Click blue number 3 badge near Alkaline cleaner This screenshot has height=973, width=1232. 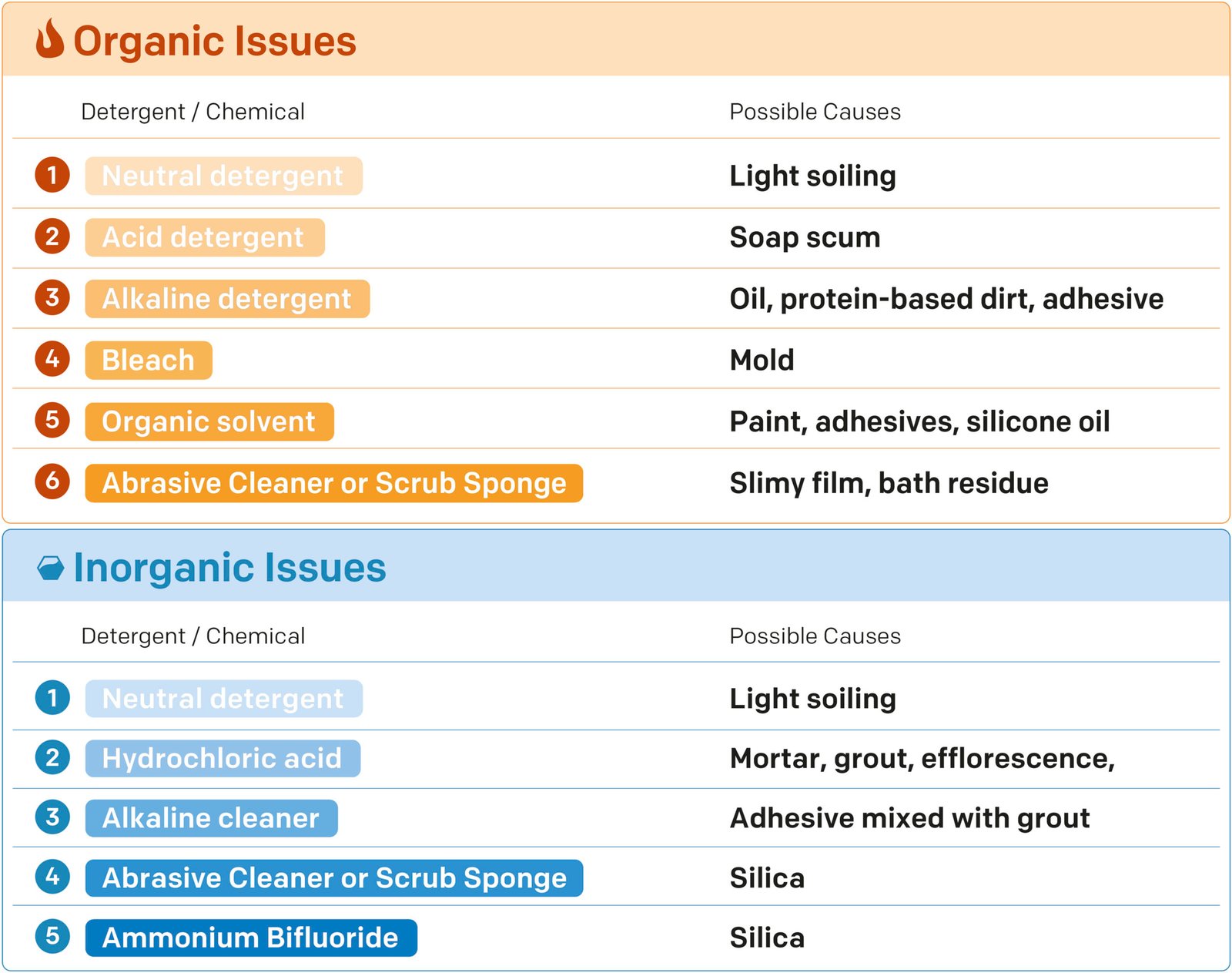[x=52, y=817]
